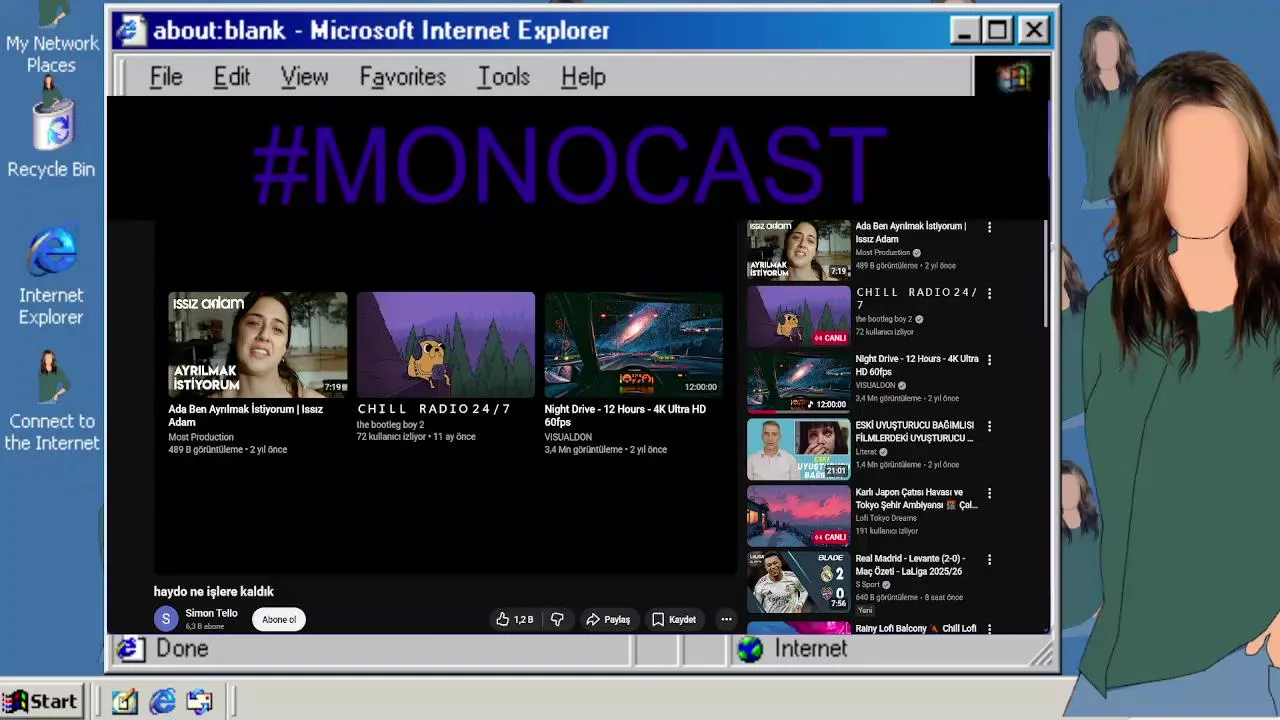
Task: Click the third quick launch taskbar icon
Action: pos(199,702)
